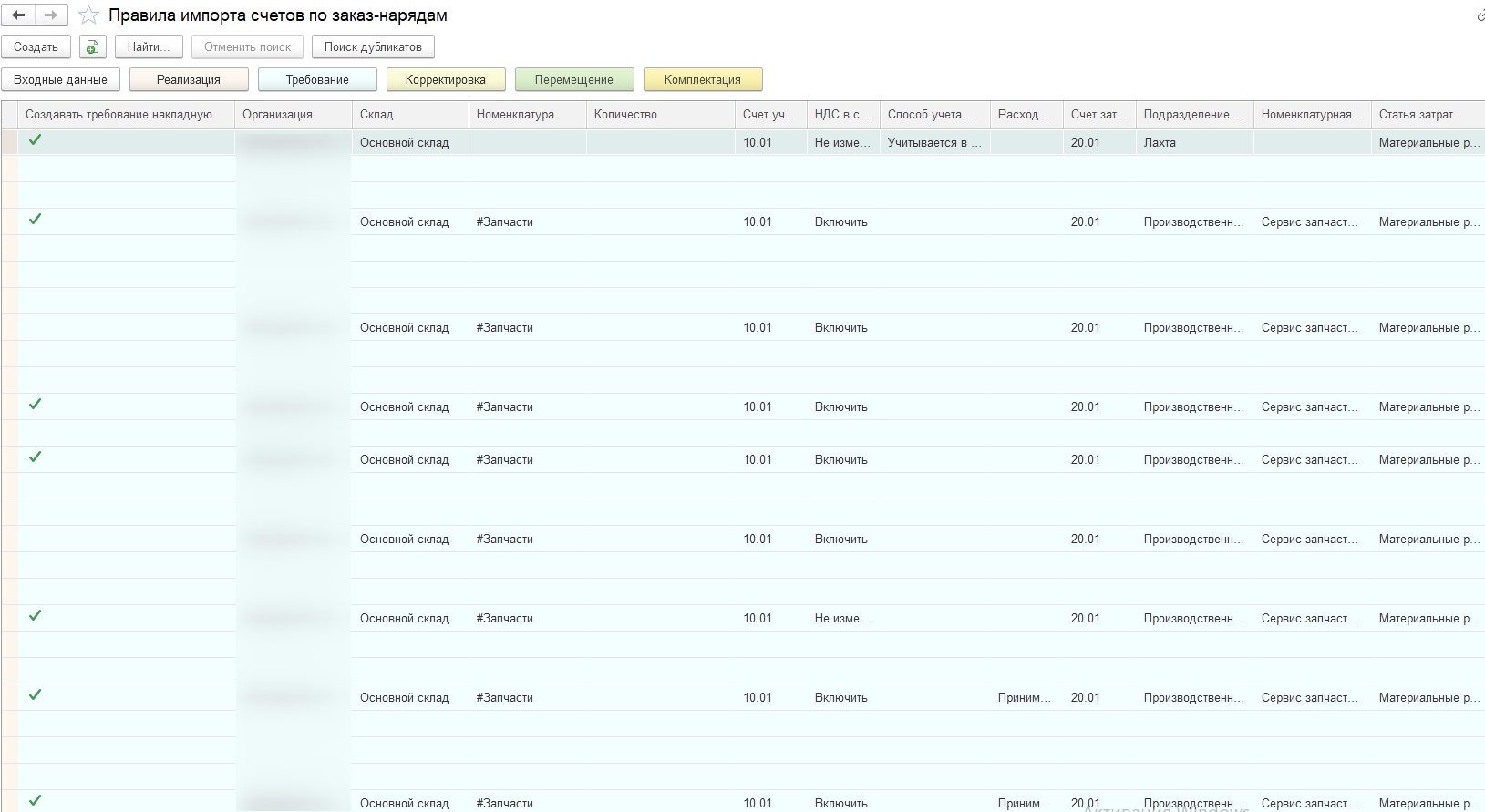Click the Количество column header

point(625,115)
